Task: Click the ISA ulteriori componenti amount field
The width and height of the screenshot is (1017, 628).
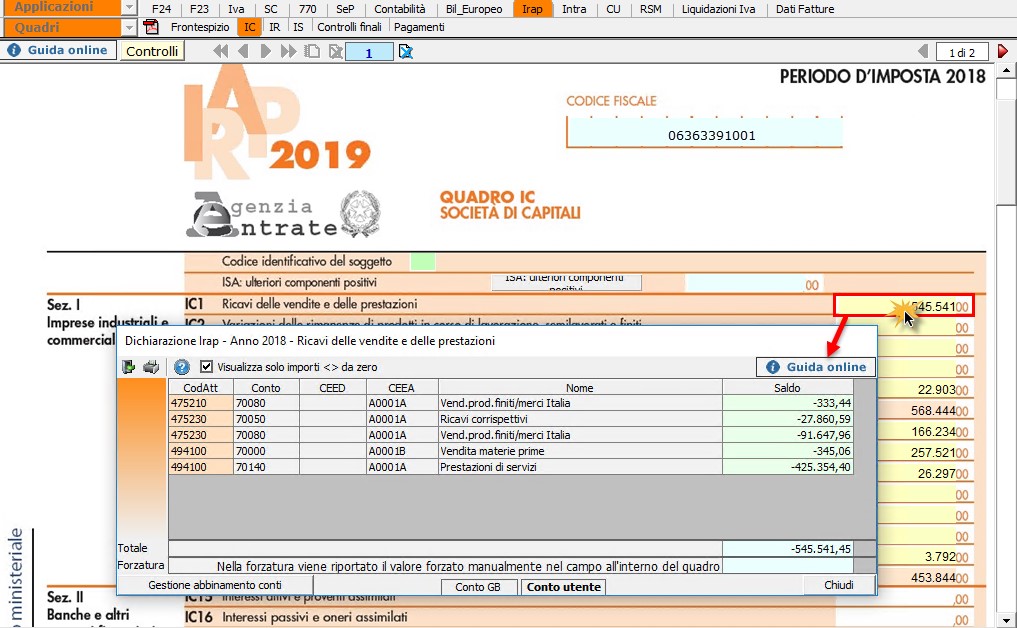Action: click(754, 284)
